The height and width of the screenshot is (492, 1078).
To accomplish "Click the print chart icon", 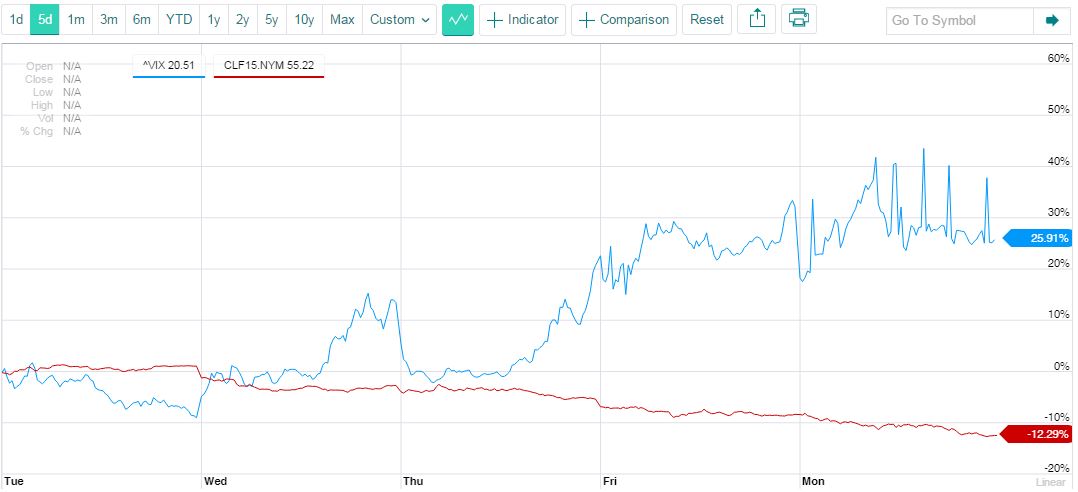I will (797, 20).
